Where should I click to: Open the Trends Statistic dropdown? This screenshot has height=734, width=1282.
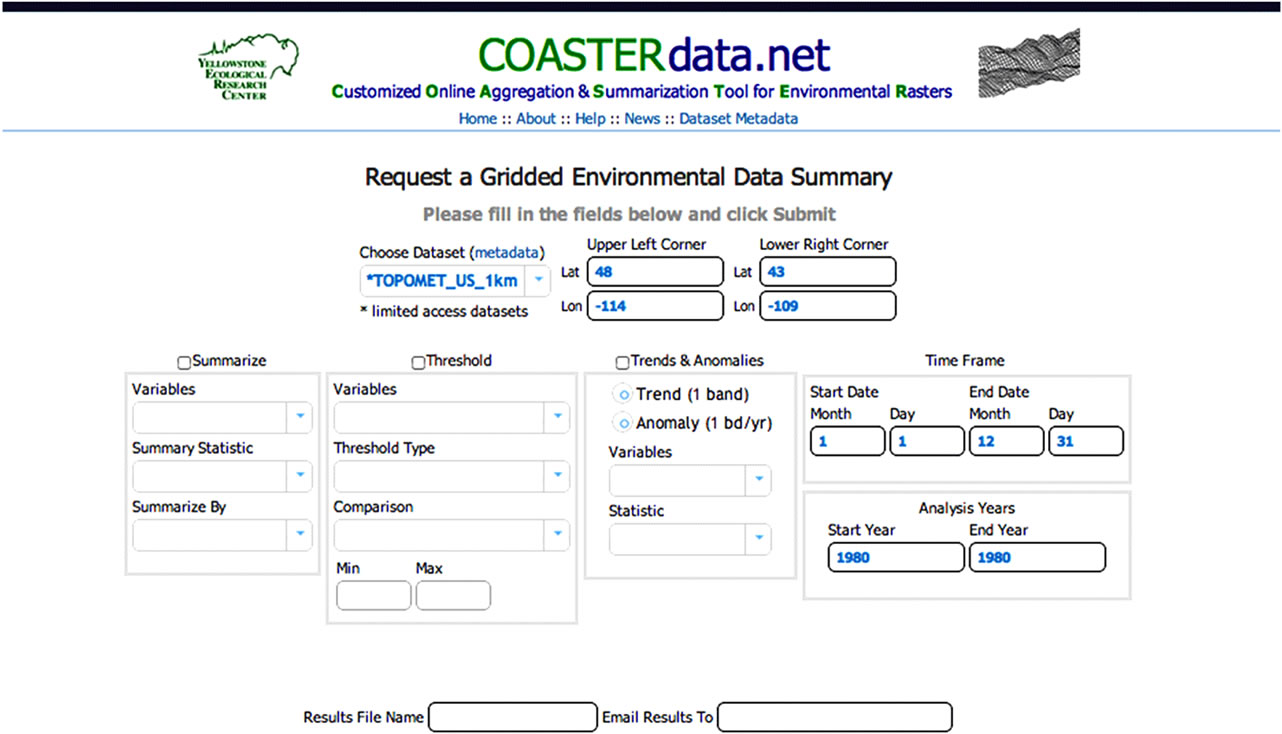click(x=690, y=540)
